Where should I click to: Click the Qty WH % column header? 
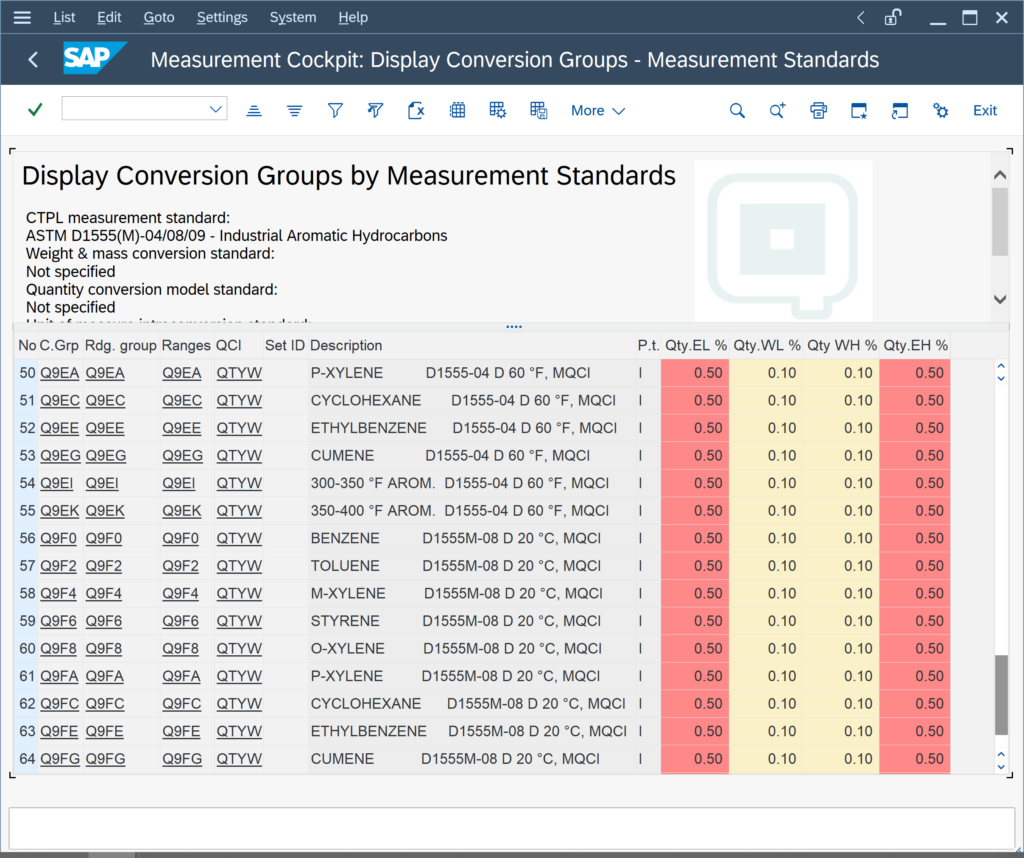point(842,345)
